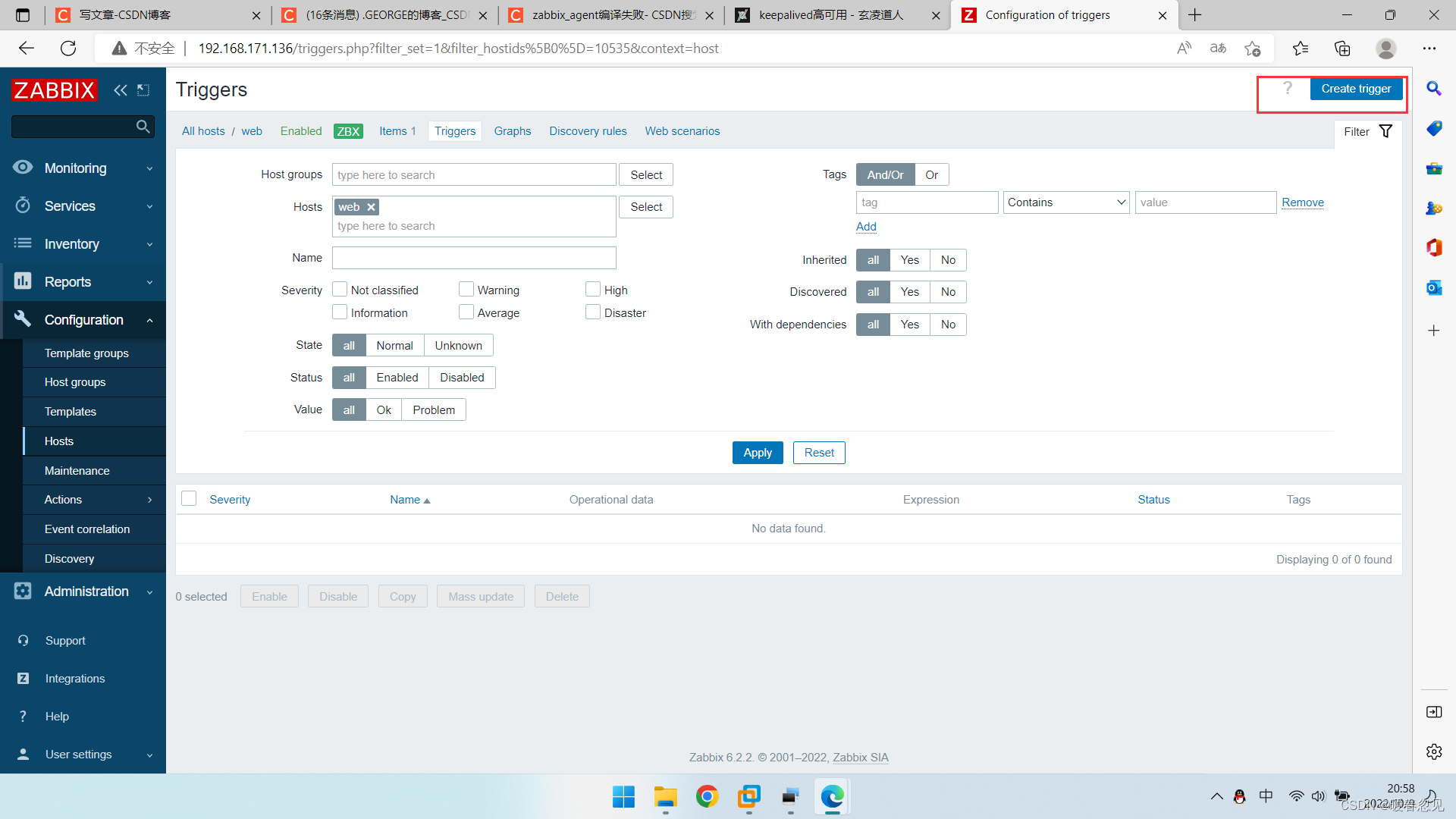Click the Apply button
Screen dimensions: 1456x819
pyautogui.click(x=758, y=452)
